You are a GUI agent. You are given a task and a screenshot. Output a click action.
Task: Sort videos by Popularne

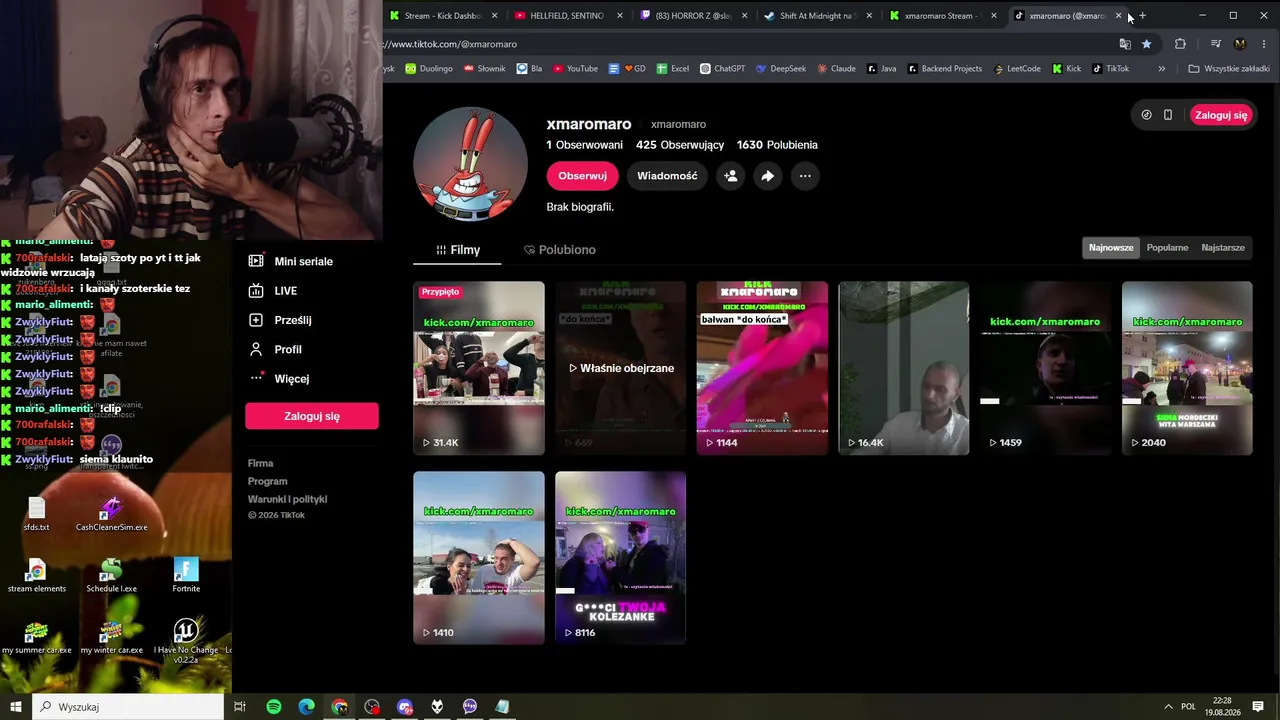tap(1168, 248)
